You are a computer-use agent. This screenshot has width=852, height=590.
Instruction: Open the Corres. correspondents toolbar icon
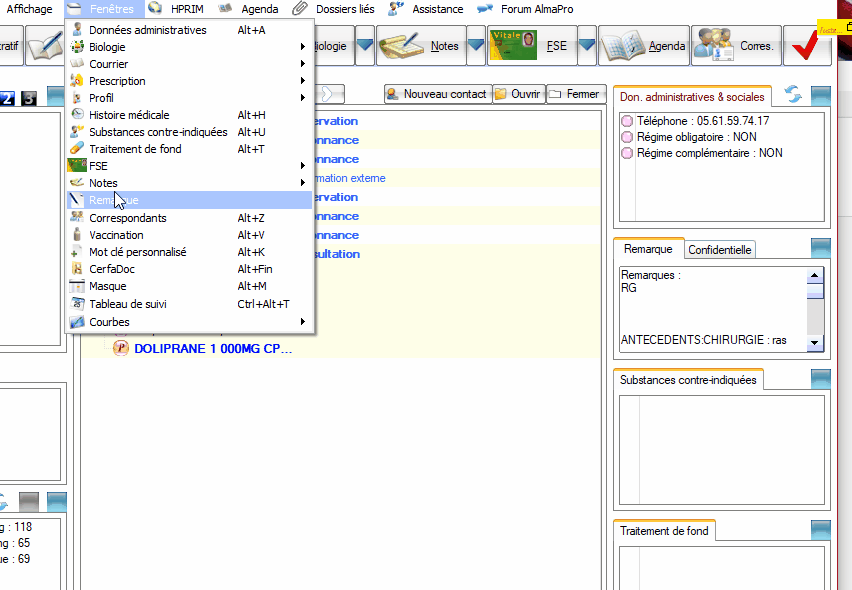715,46
